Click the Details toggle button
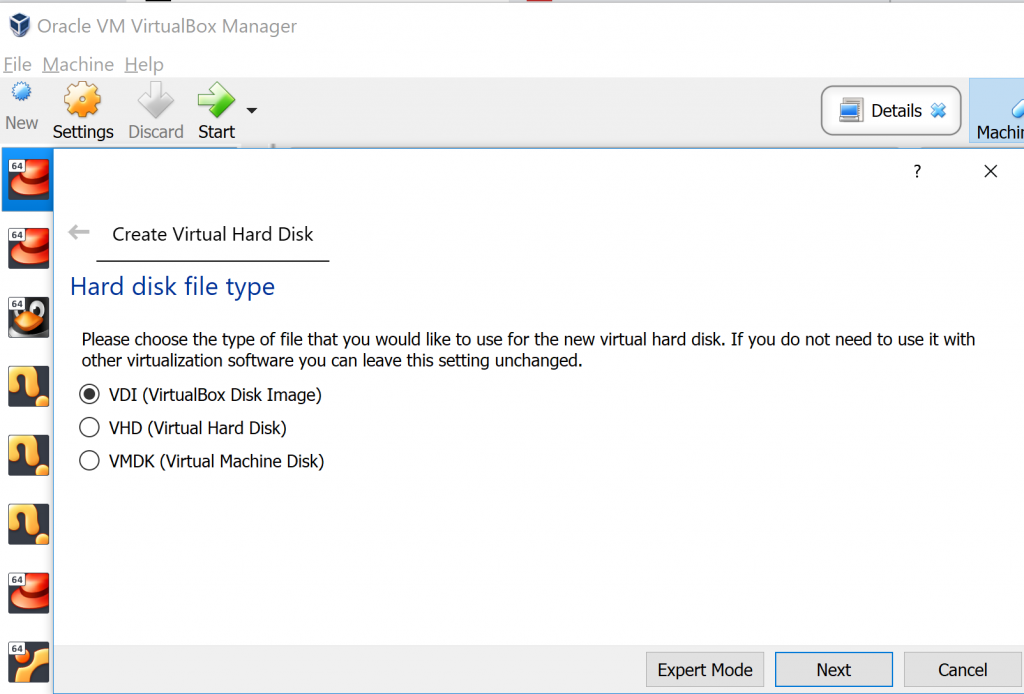1024x694 pixels. (x=891, y=110)
